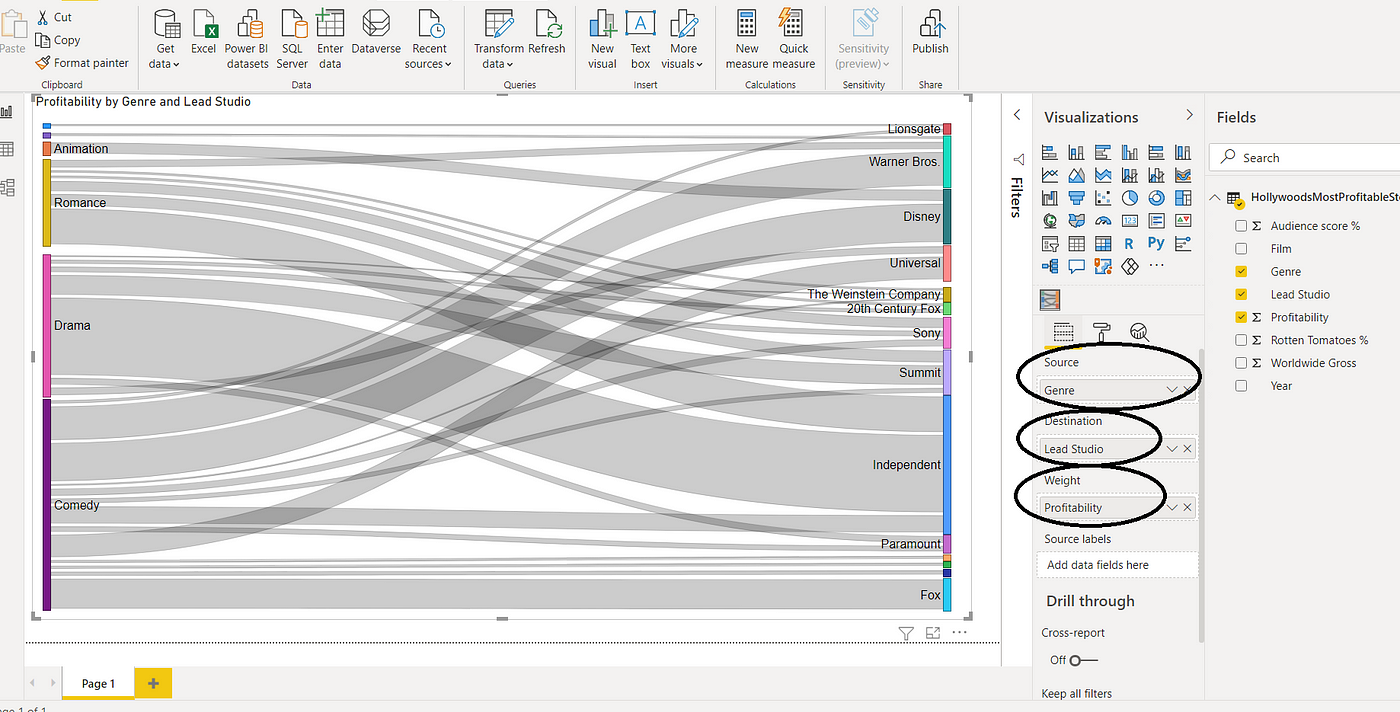Screen dimensions: 1400x712
Task: Select the KPI visual
Action: pyautogui.click(x=1183, y=220)
